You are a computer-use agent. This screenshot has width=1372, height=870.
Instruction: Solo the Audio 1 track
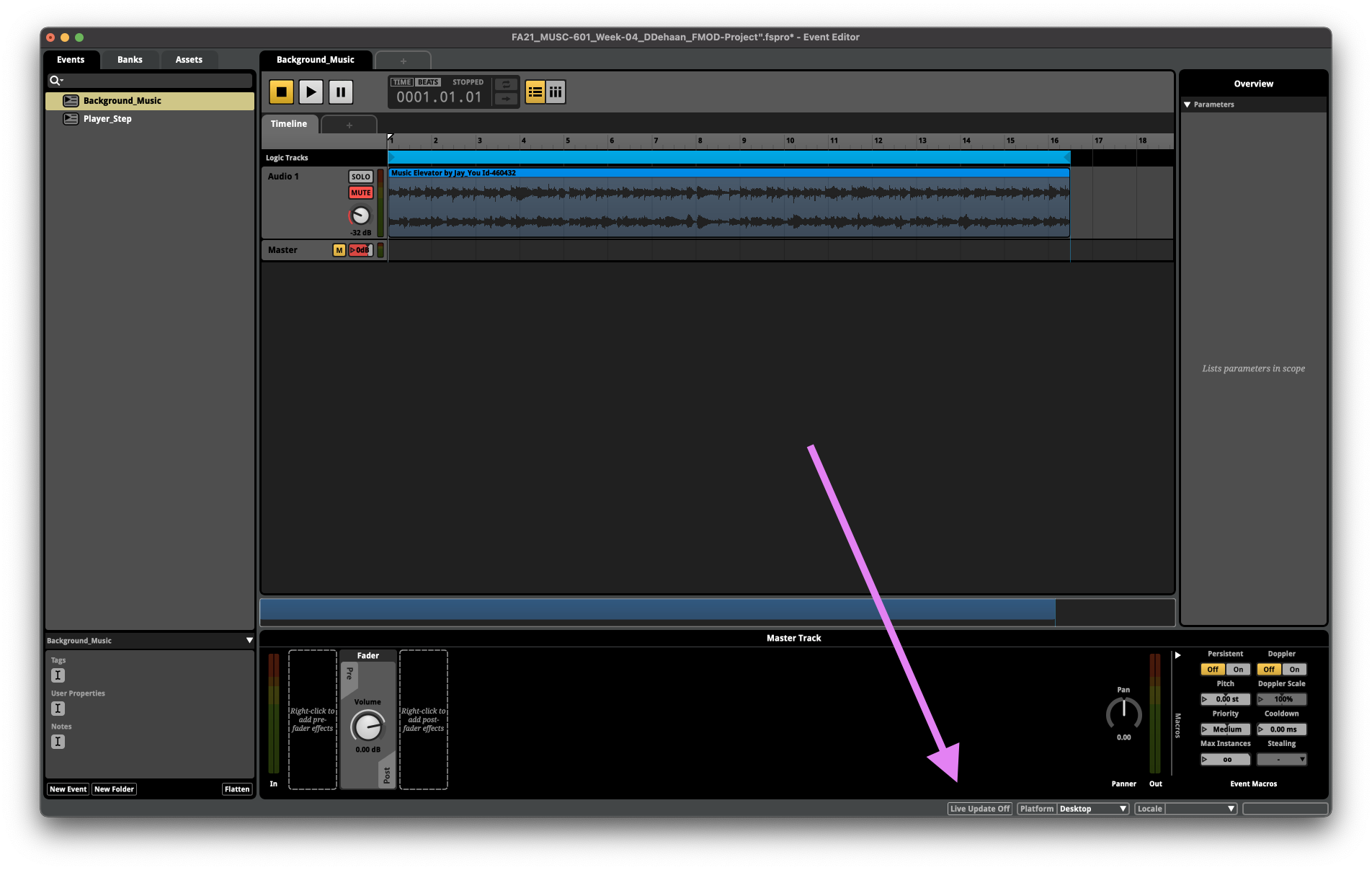coord(360,177)
